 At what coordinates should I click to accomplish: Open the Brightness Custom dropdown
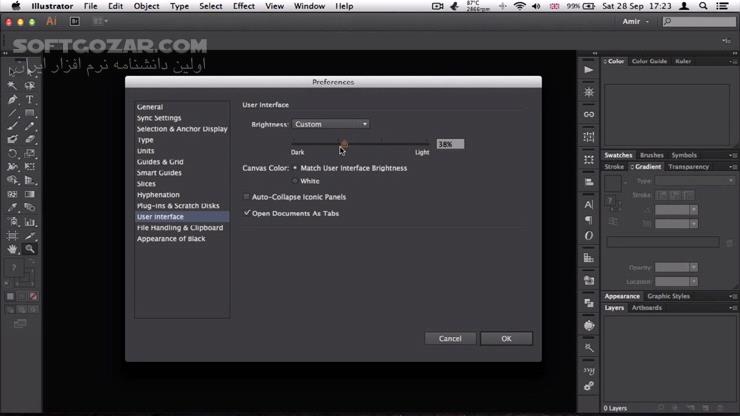pos(331,124)
